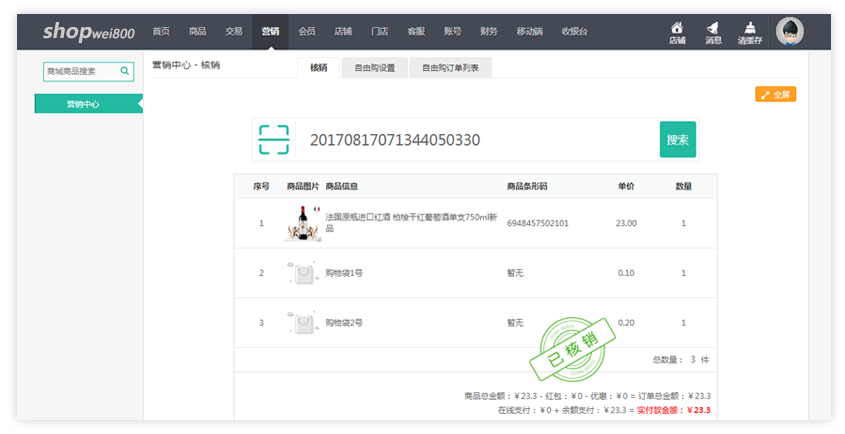The image size is (845, 434).
Task: Open the 收银台 menu in top navigation
Action: point(574,31)
